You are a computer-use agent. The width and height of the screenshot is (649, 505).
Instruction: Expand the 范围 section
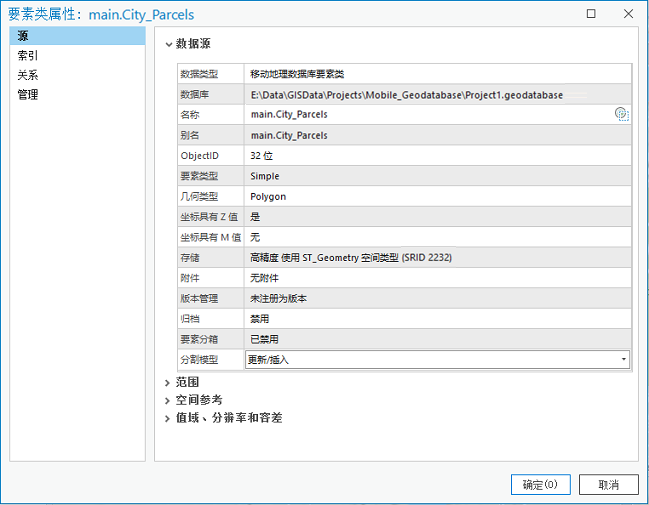pyautogui.click(x=168, y=382)
